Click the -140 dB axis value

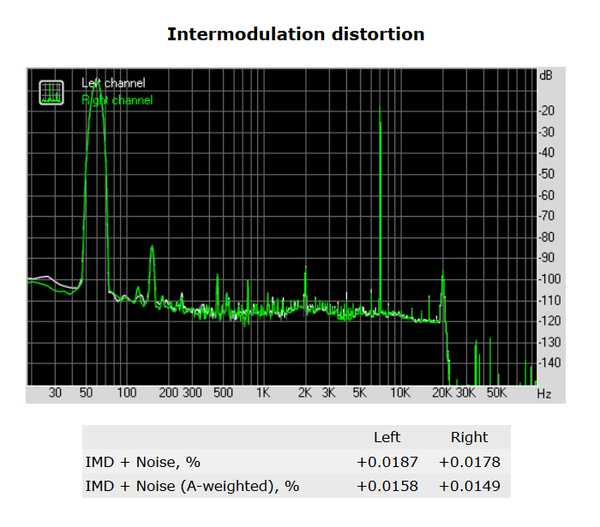549,362
